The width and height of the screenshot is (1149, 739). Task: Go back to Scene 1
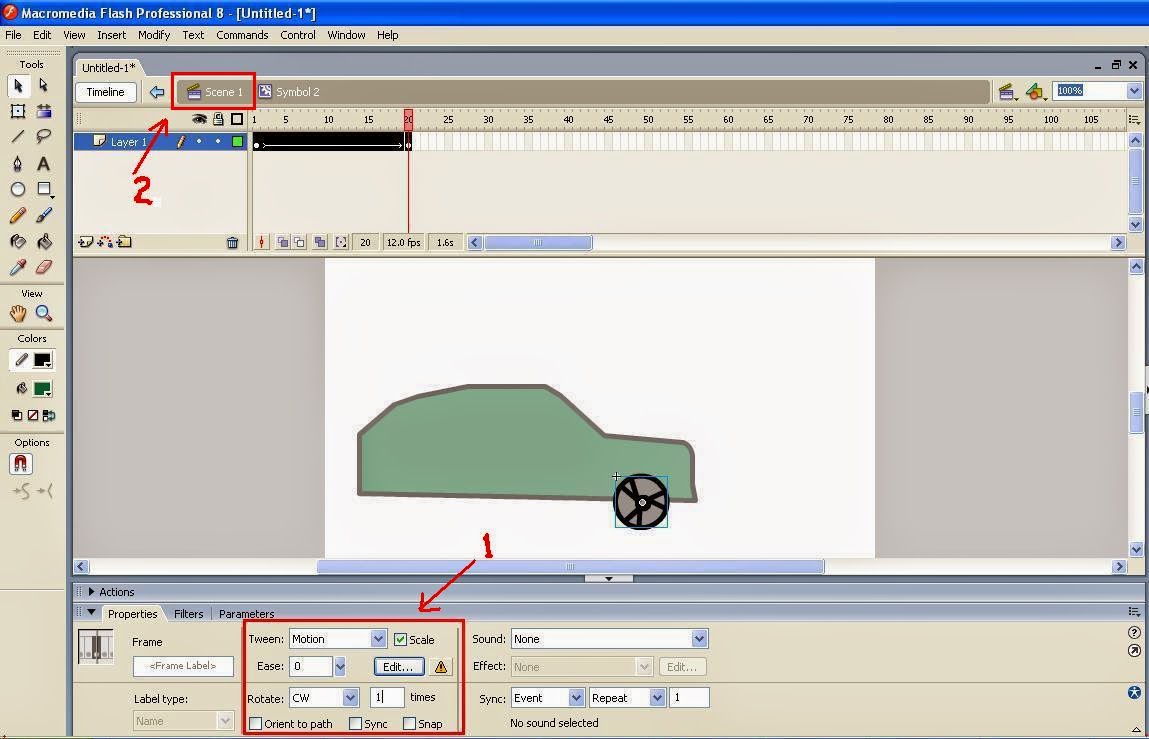point(215,92)
